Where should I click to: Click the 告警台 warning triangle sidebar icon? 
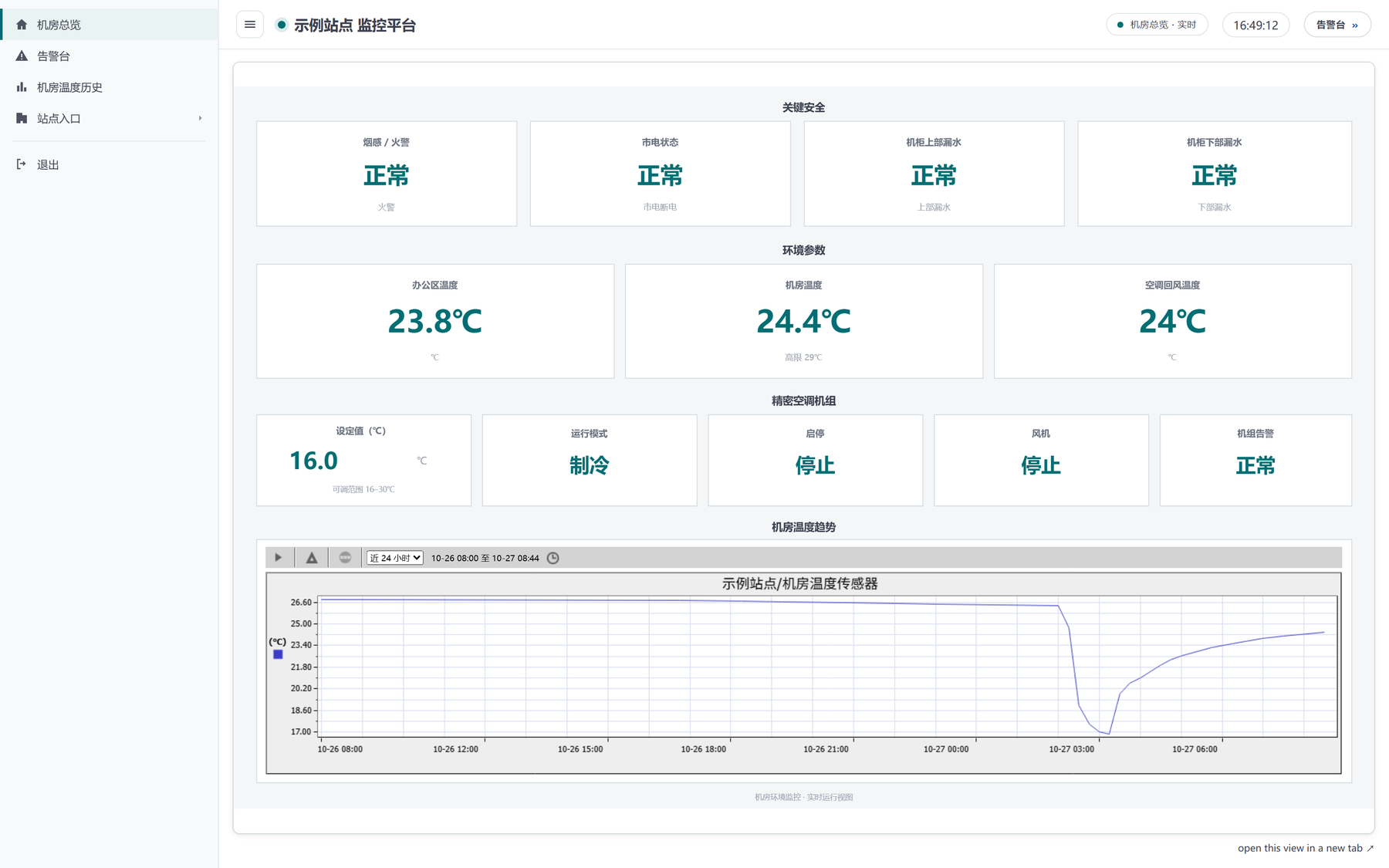[x=22, y=56]
